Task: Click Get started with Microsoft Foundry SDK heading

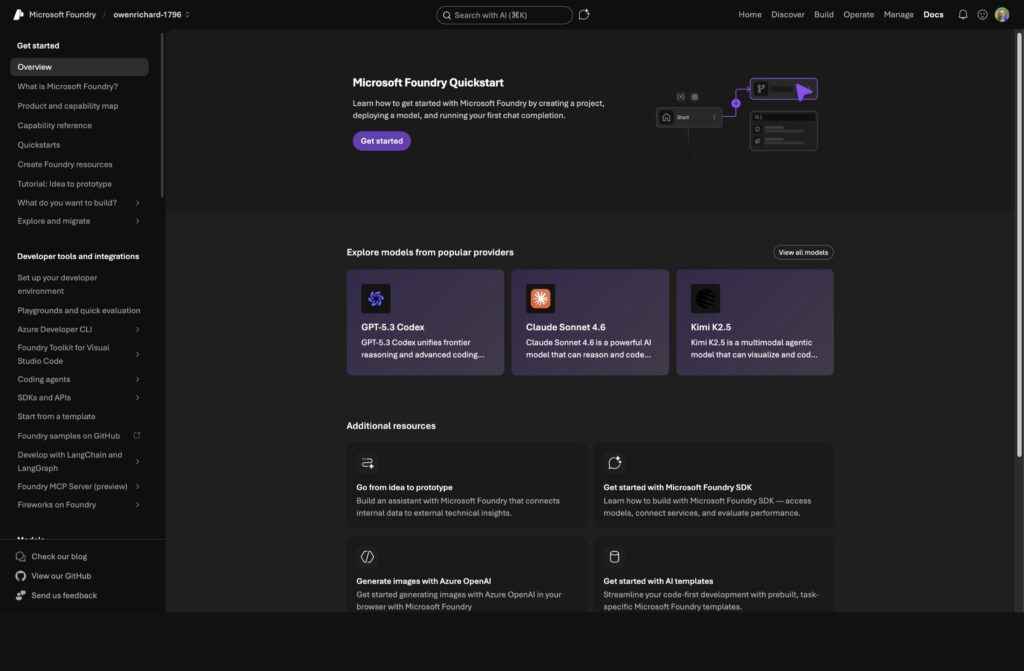Action: 677,487
